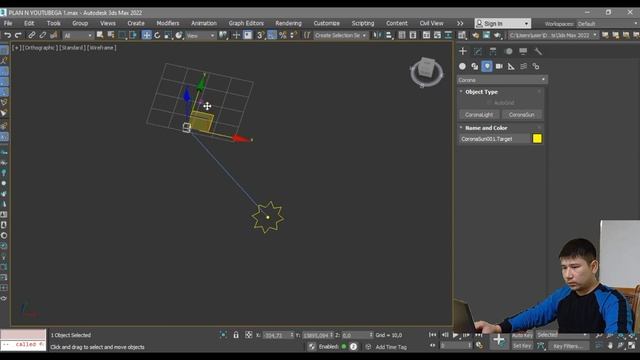Screen dimensions: 640x360
Task: Open the project path dropdown
Action: pyautogui.click(x=553, y=36)
